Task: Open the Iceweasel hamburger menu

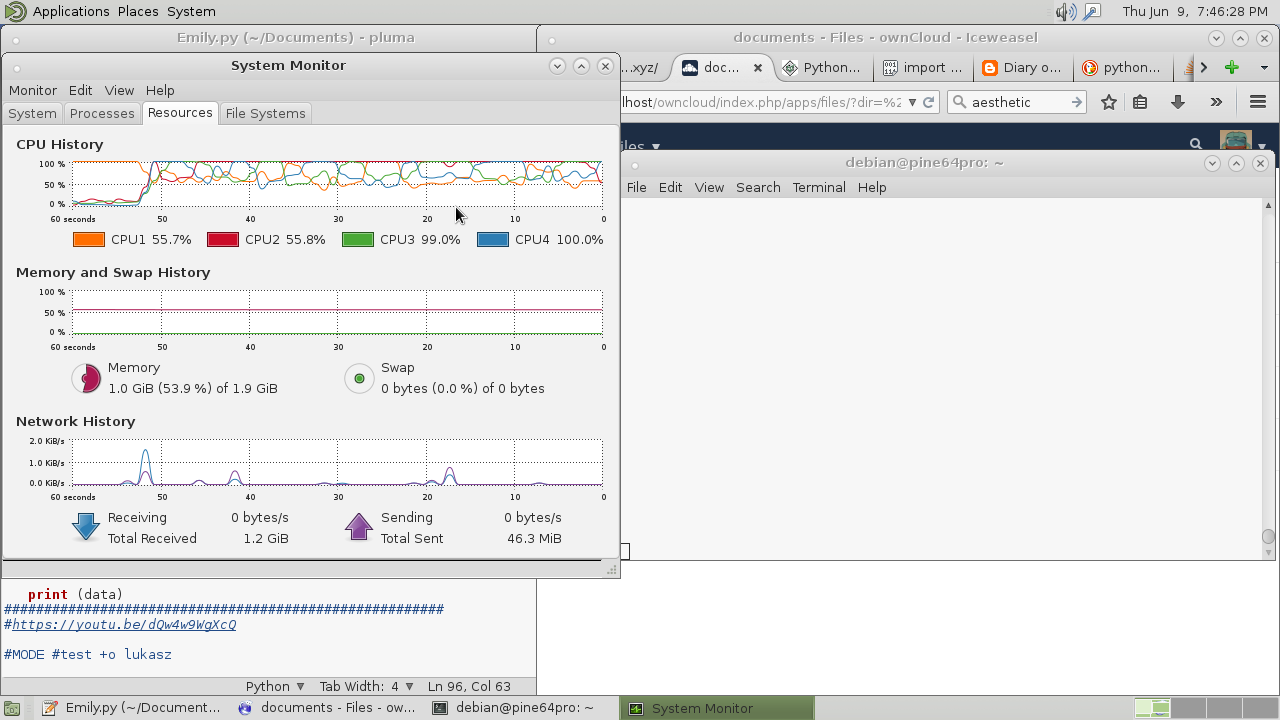Action: tap(1258, 102)
